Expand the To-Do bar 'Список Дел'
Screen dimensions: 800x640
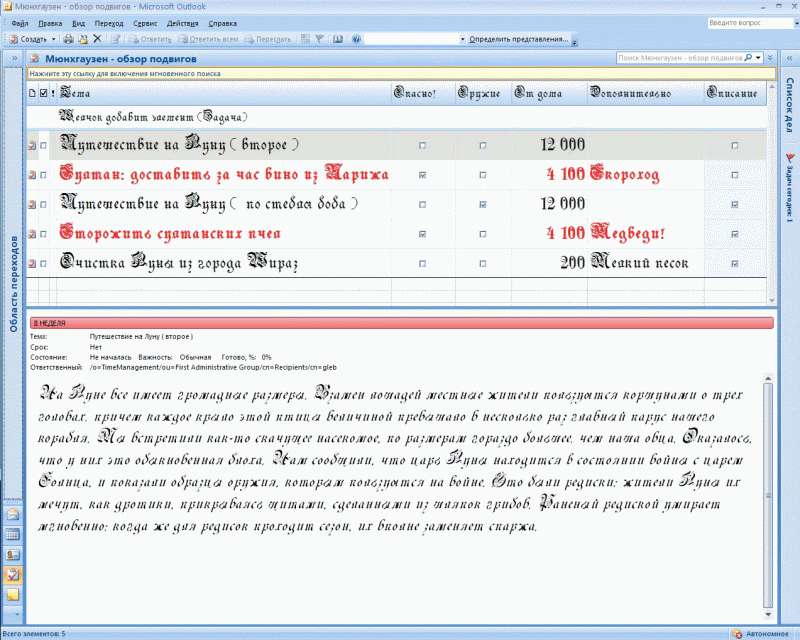pyautogui.click(x=788, y=58)
